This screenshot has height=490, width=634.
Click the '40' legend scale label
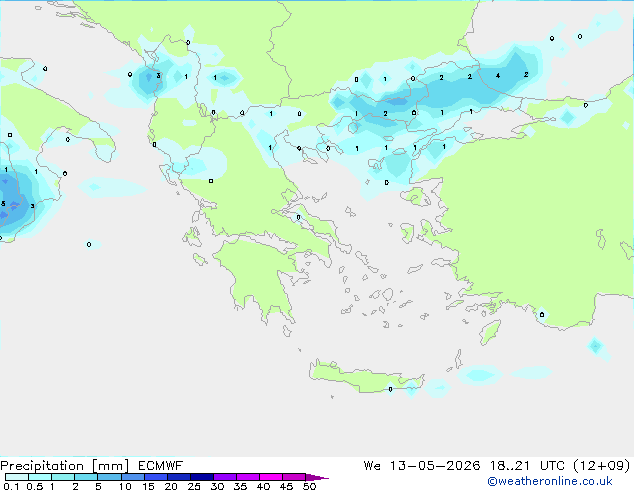263,486
